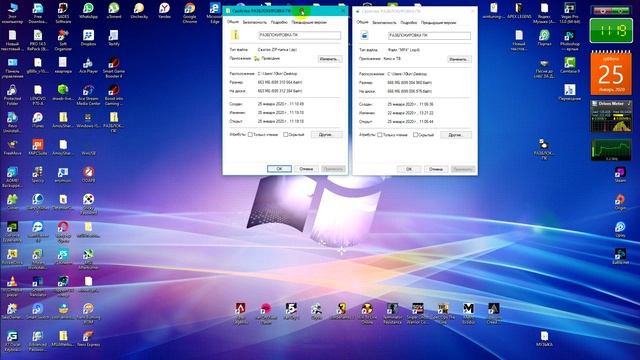Screen dimensions: 640x360
Task: Click Изменить... in ZIP properties window
Action: click(329, 59)
